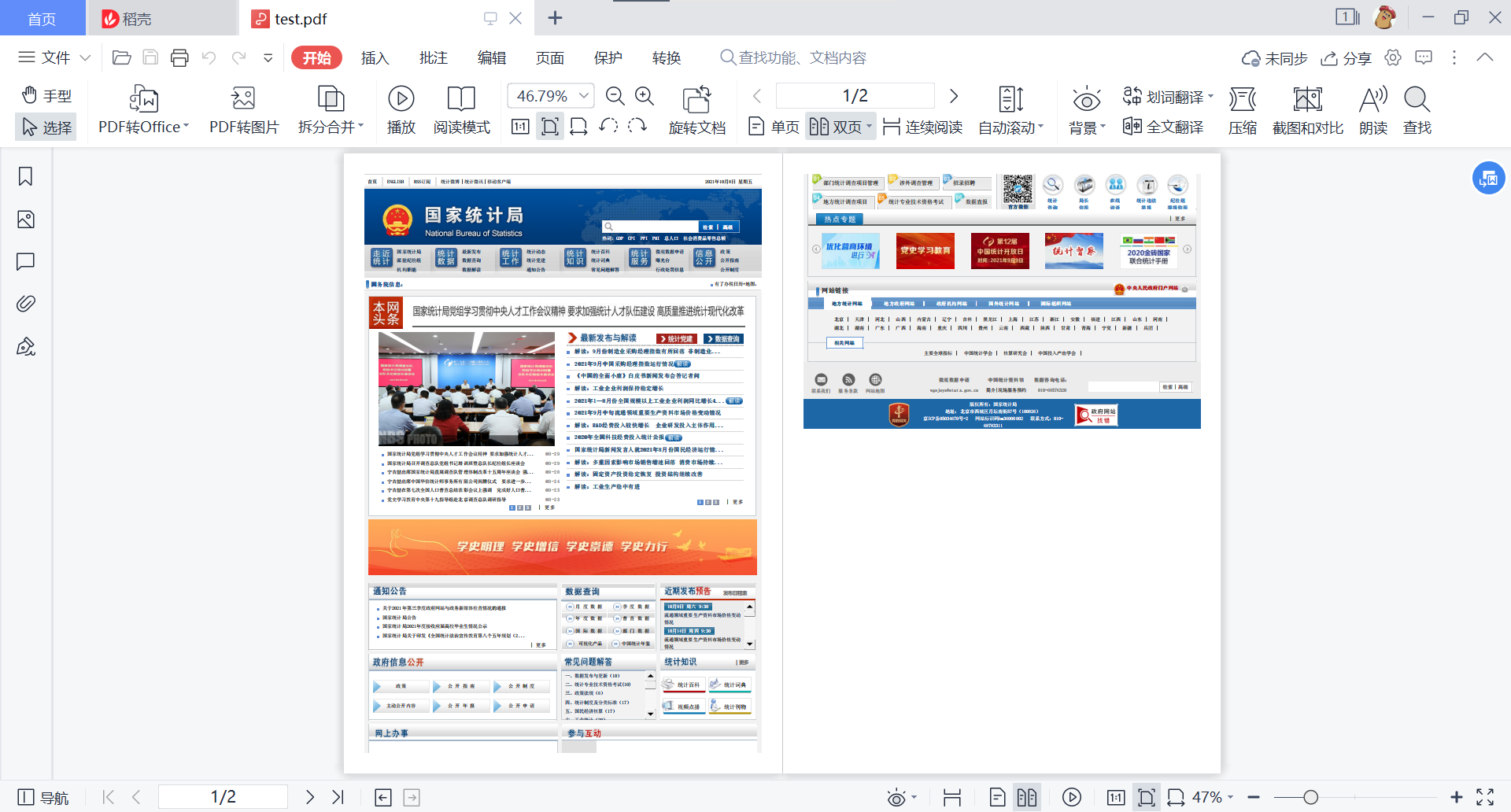Click the zoom plus button near slider
Image resolution: width=1511 pixels, height=812 pixels.
[x=1457, y=797]
